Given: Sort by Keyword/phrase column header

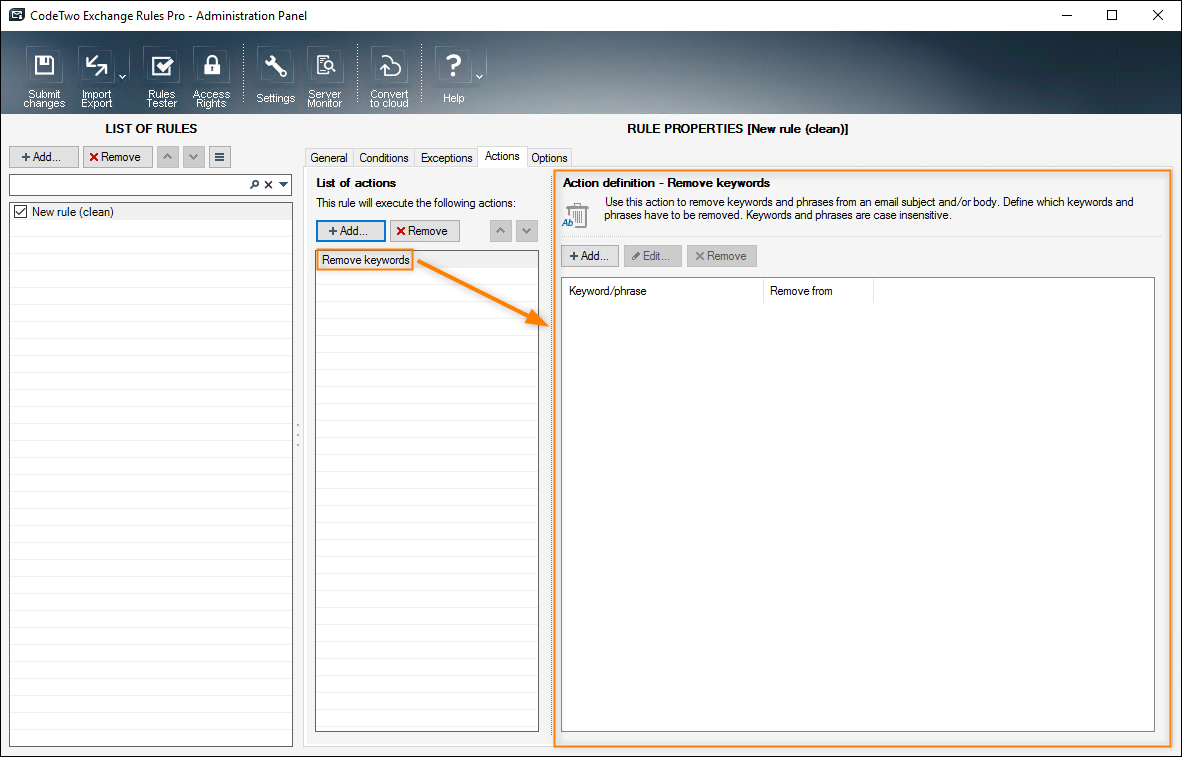Looking at the screenshot, I should pyautogui.click(x=663, y=291).
